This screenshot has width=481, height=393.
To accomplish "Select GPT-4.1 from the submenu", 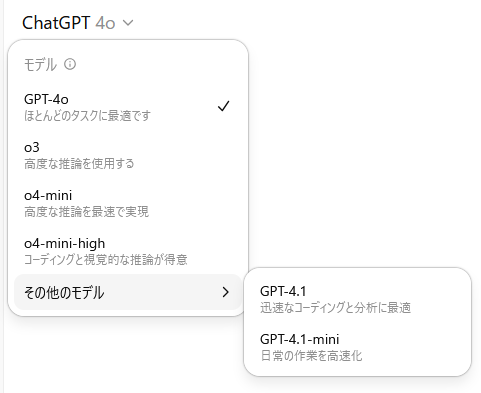I will (x=357, y=299).
